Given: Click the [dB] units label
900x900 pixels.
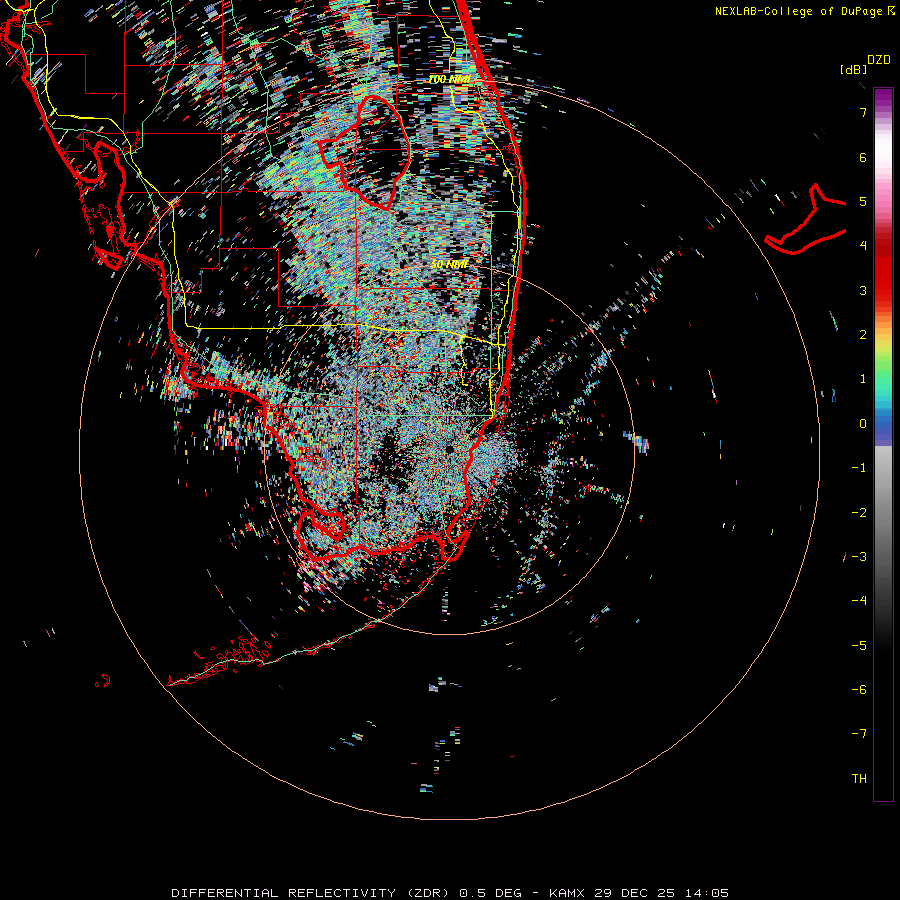Looking at the screenshot, I should pos(853,70).
